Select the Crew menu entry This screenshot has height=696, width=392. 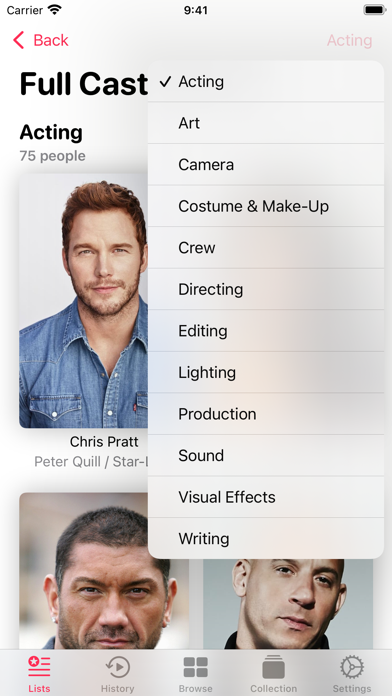coord(266,248)
